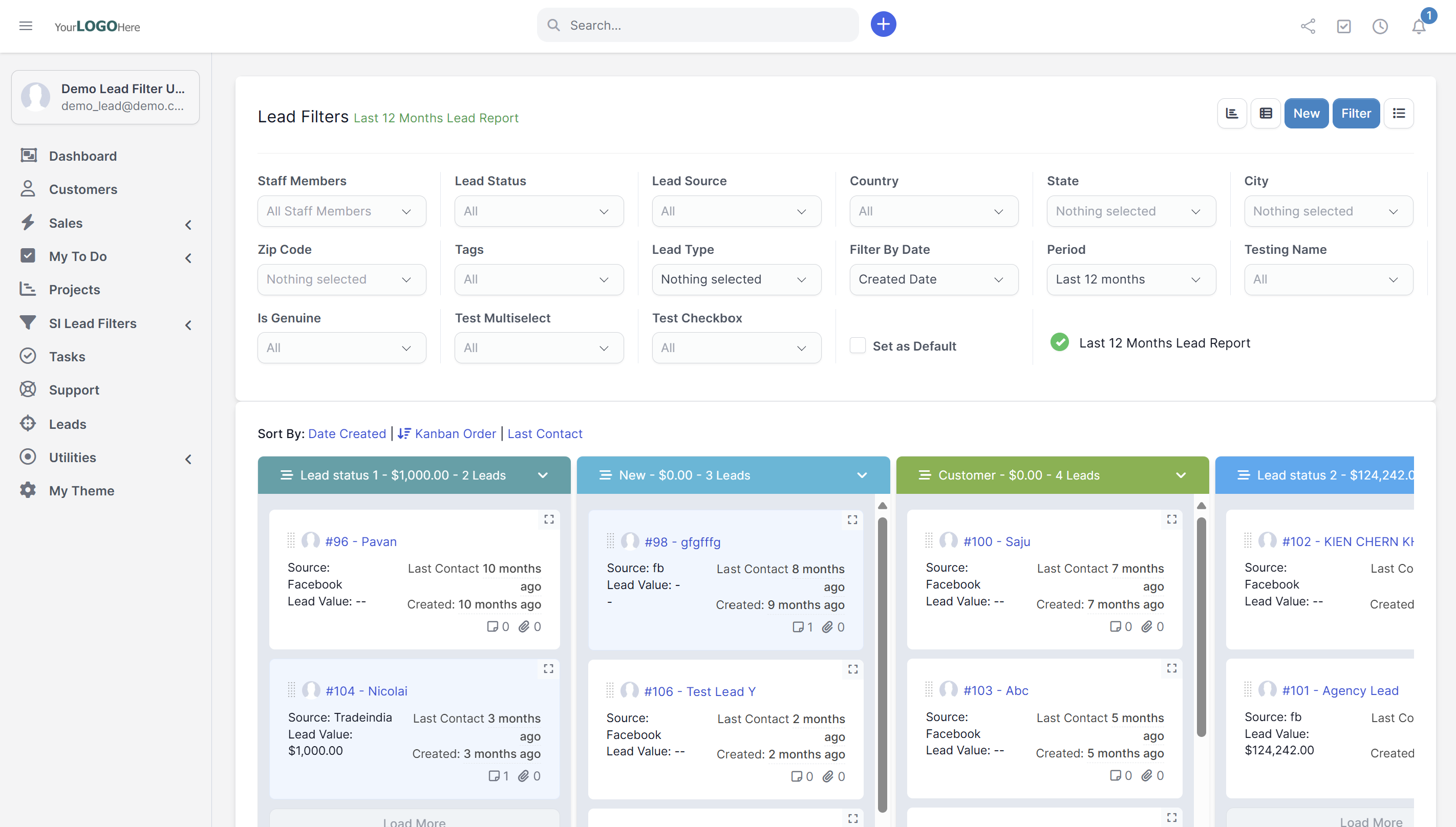Collapse the Customer kanban column chevron
The width and height of the screenshot is (1456, 827).
1181,475
